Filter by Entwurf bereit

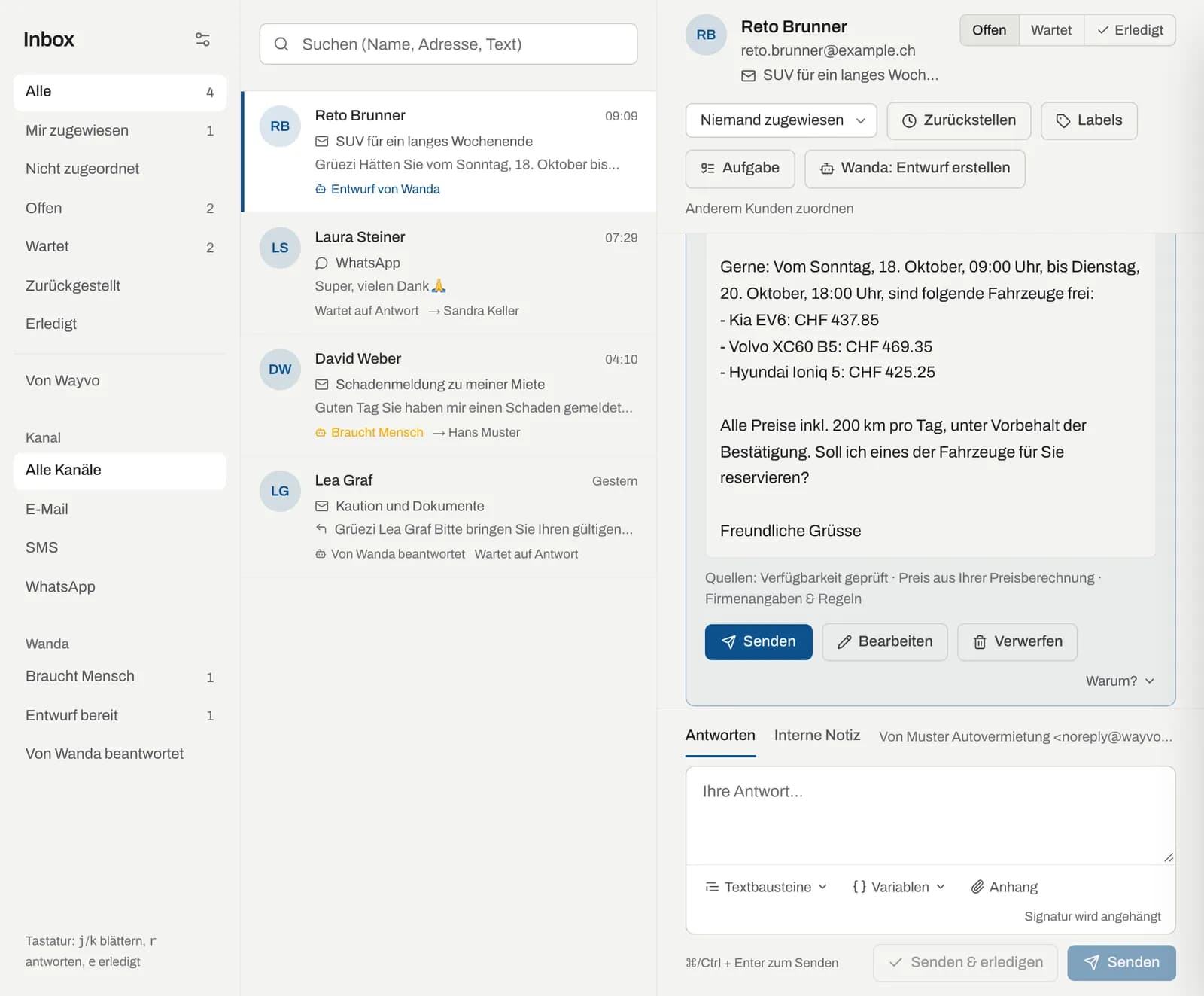(120, 716)
